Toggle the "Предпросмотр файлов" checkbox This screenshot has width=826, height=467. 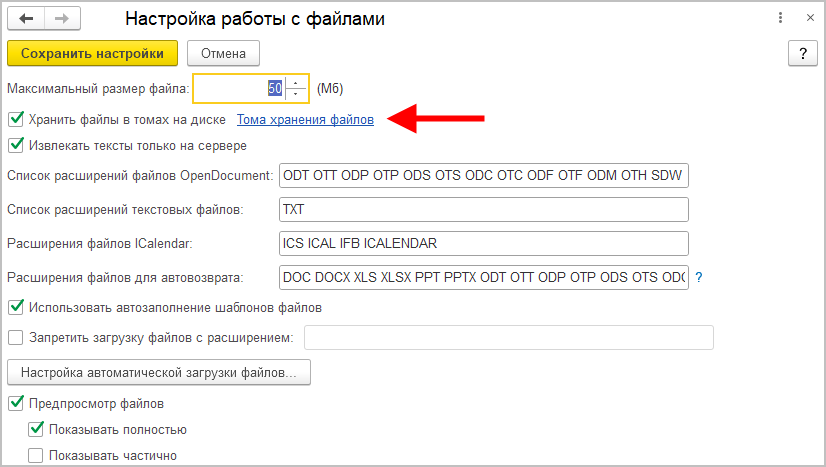coord(15,404)
